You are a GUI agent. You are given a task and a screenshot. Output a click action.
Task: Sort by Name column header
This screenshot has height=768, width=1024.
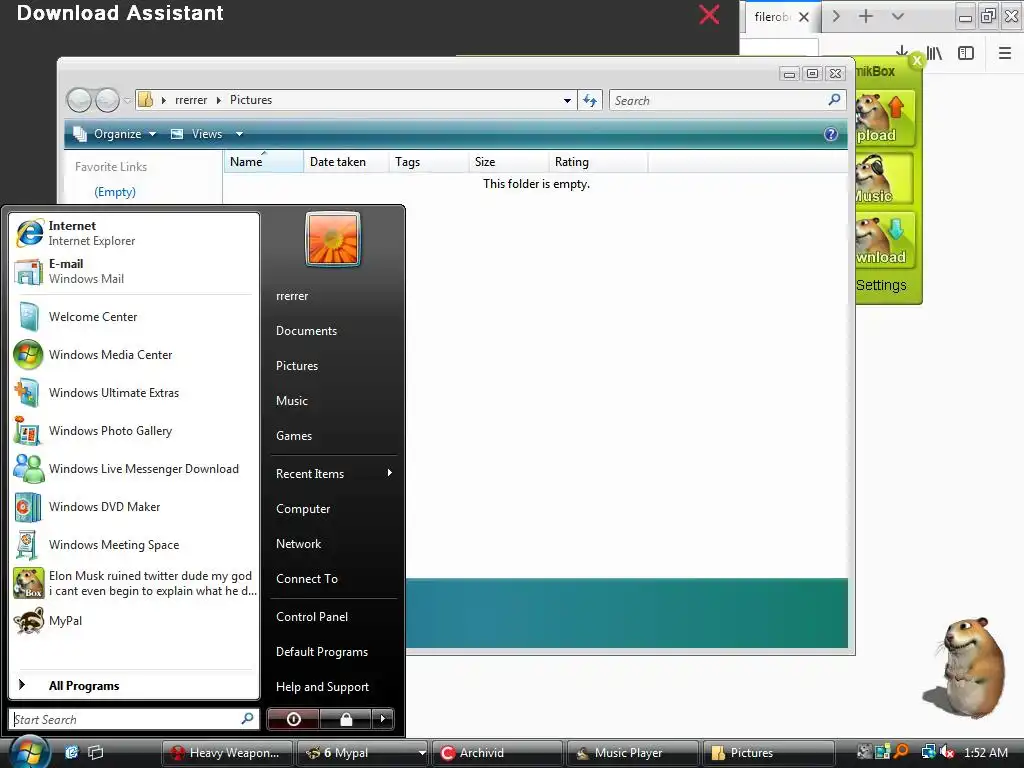click(x=263, y=162)
